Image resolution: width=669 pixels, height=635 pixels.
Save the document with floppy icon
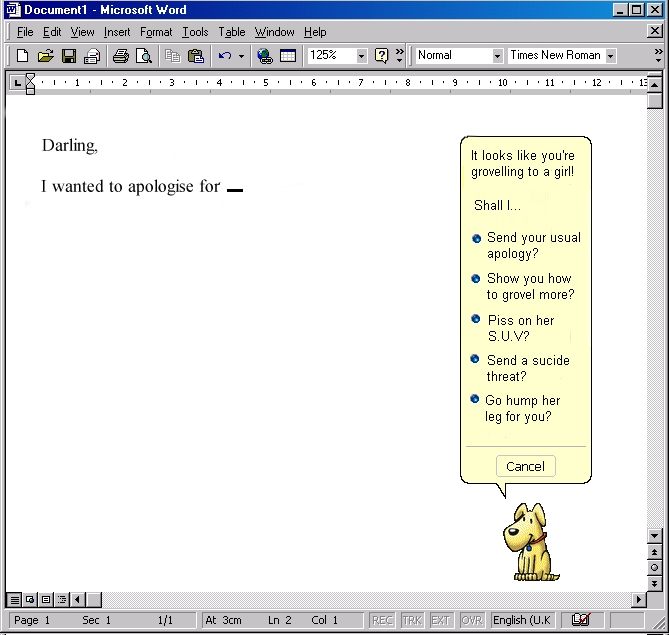[69, 56]
